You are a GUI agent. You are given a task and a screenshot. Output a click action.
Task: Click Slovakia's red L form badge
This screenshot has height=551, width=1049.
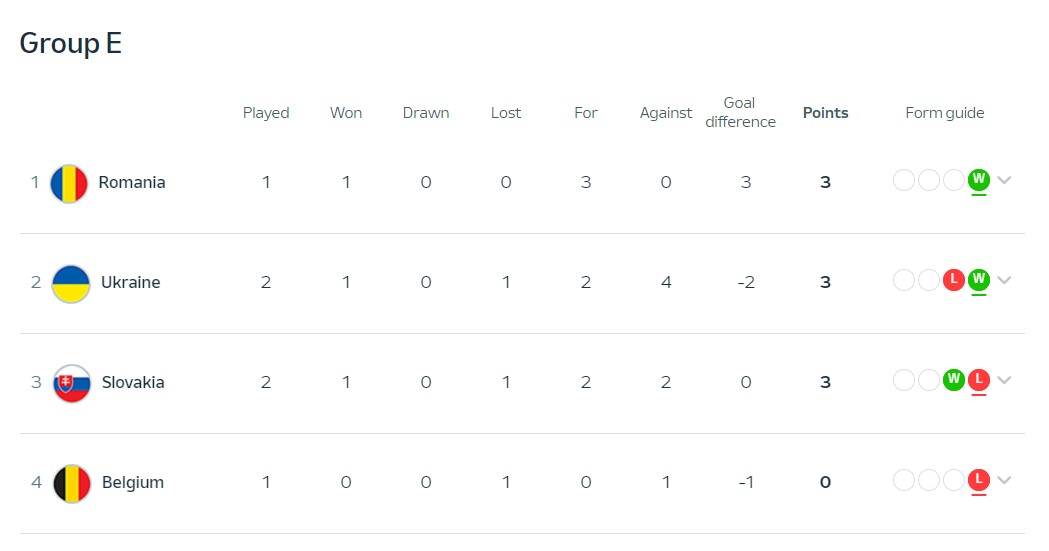pos(979,380)
